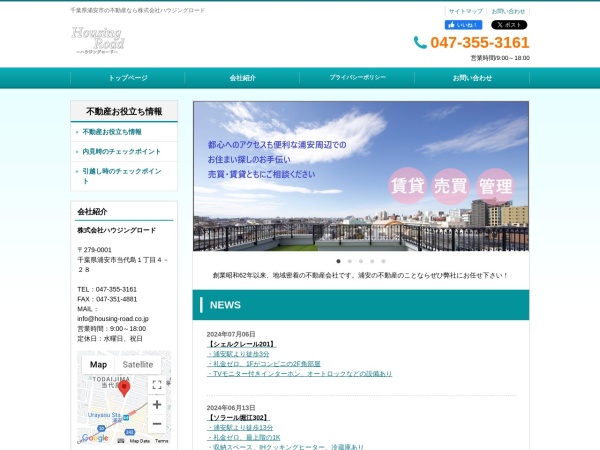
Task: Zoom in on the map
Action: click(157, 404)
